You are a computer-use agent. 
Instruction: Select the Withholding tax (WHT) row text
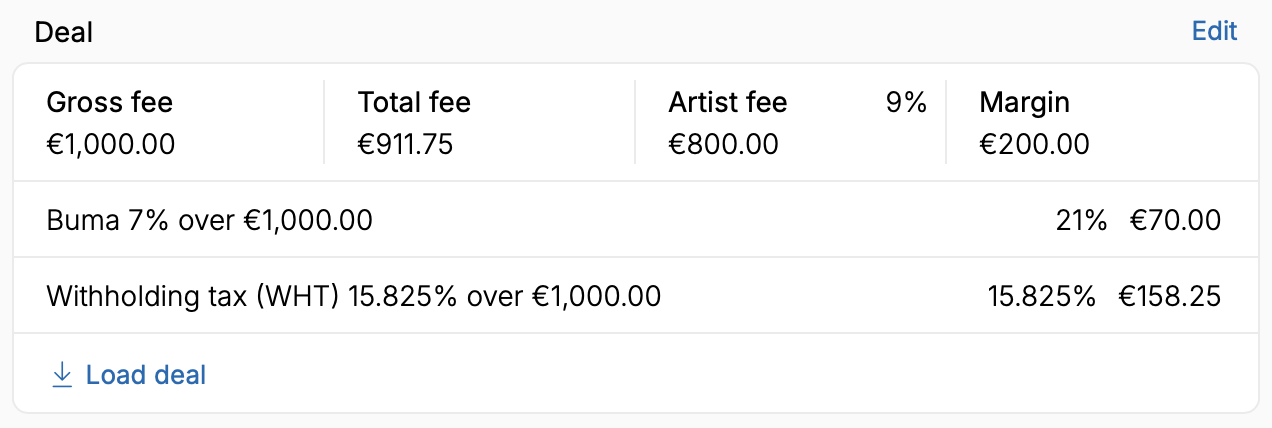point(354,296)
